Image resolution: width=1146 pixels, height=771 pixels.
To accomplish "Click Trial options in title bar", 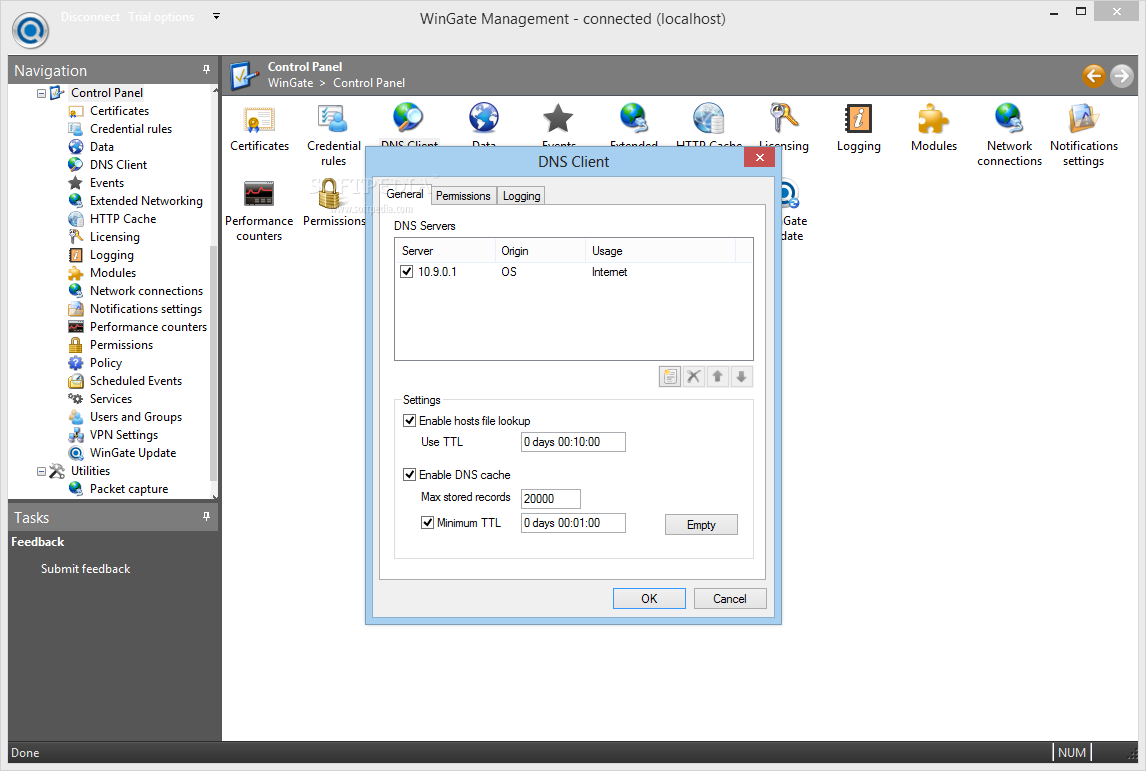I will [x=161, y=17].
